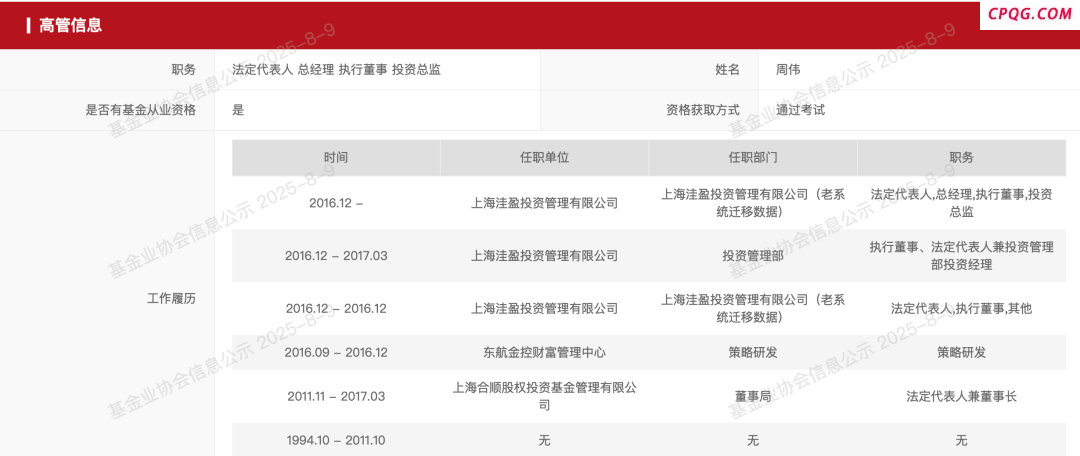The width and height of the screenshot is (1080, 456).
Task: Click the 资格获取方式 label
Action: click(703, 110)
